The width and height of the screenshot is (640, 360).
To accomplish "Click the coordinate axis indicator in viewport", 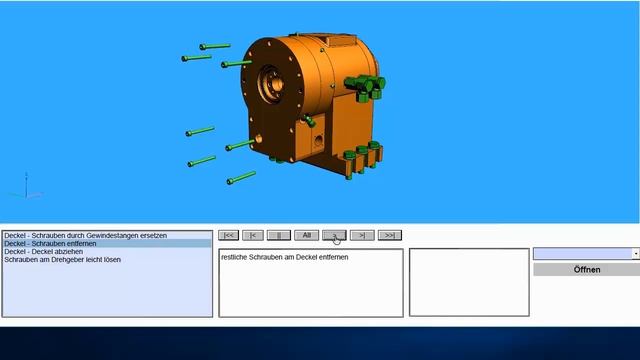I will coord(26,187).
